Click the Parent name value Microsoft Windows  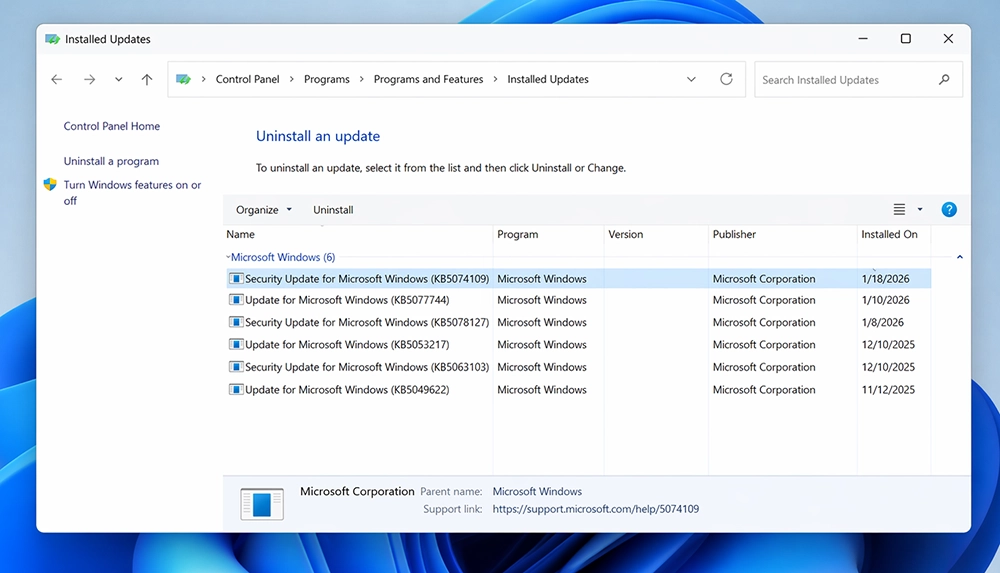point(537,492)
